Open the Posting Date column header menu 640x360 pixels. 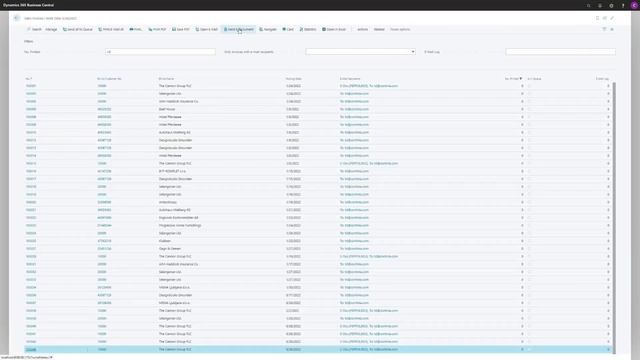[293, 79]
